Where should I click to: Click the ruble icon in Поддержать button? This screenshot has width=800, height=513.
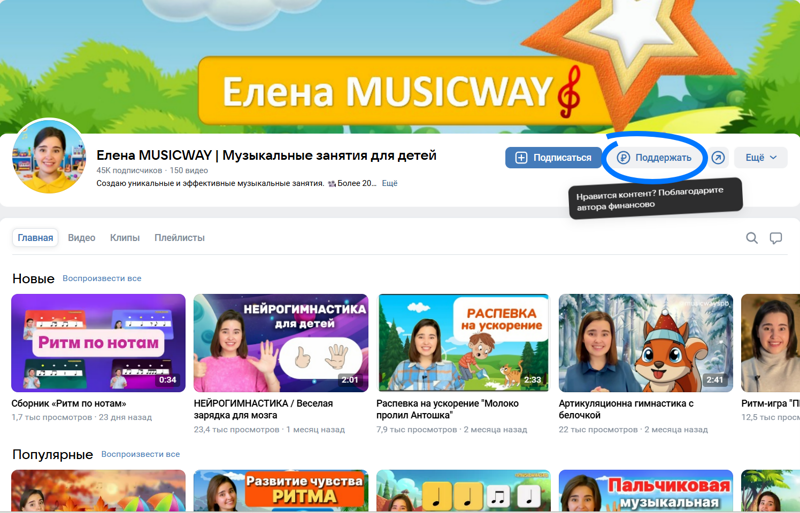(x=623, y=158)
